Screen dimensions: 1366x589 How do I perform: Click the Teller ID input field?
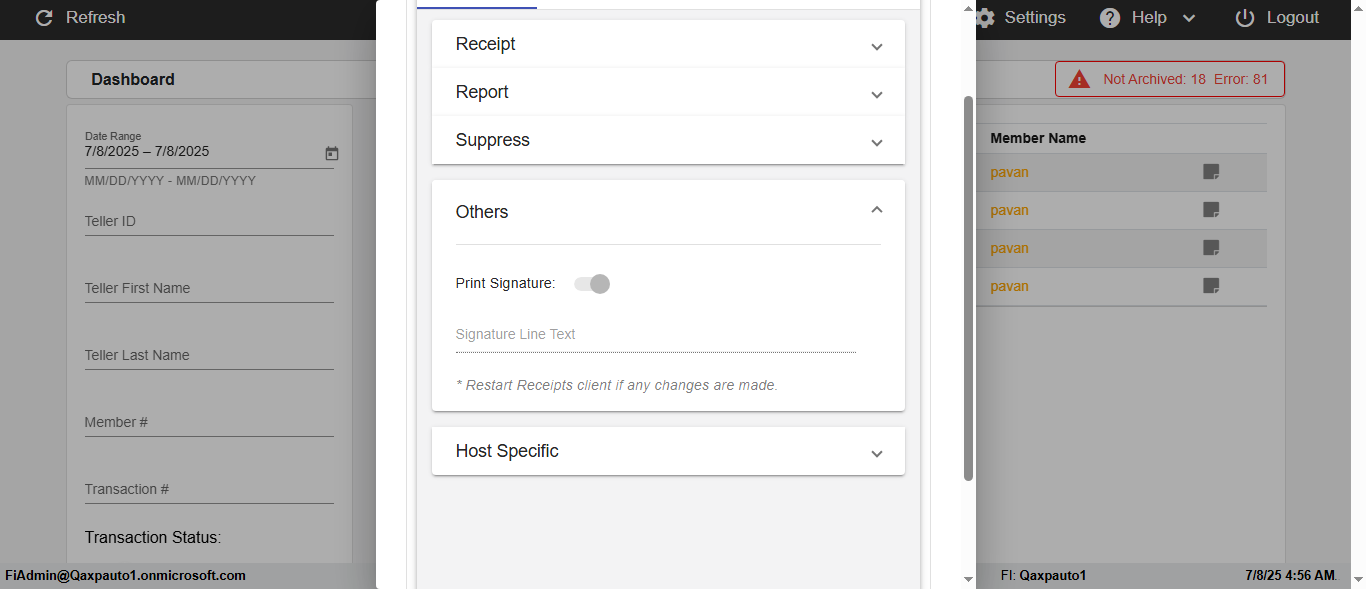pyautogui.click(x=208, y=222)
